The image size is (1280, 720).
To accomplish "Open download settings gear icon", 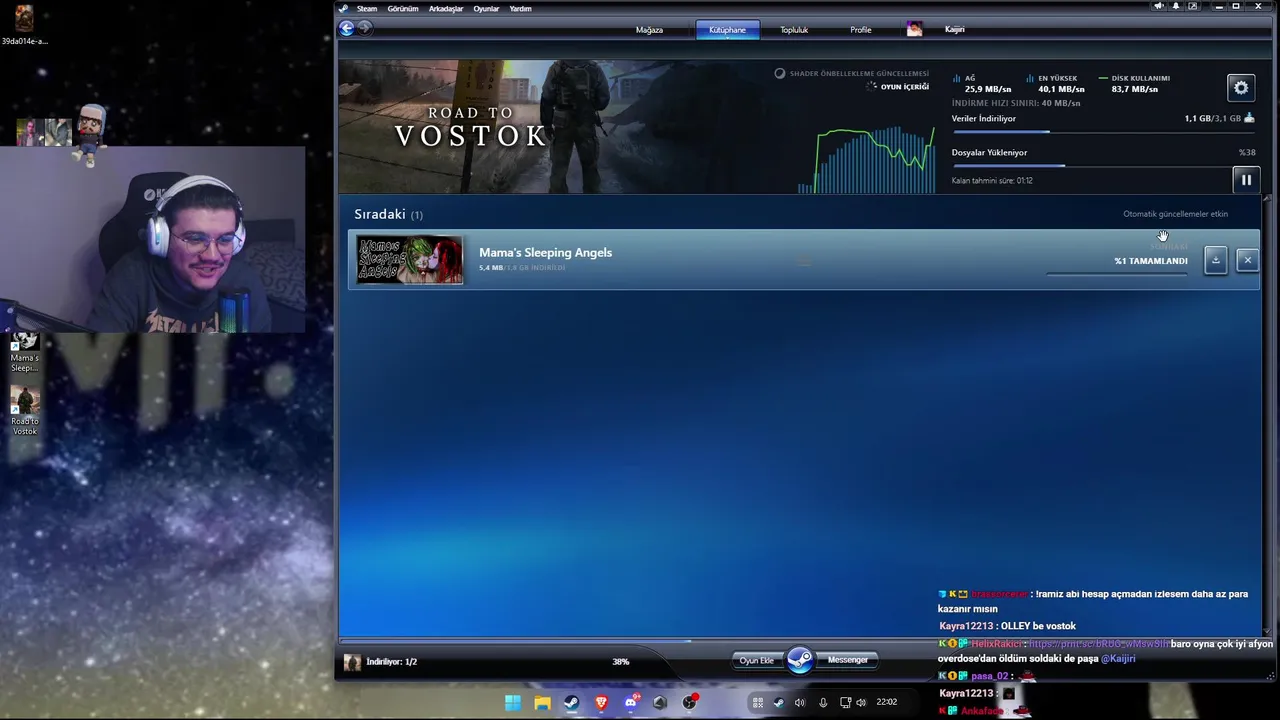I will click(x=1241, y=88).
